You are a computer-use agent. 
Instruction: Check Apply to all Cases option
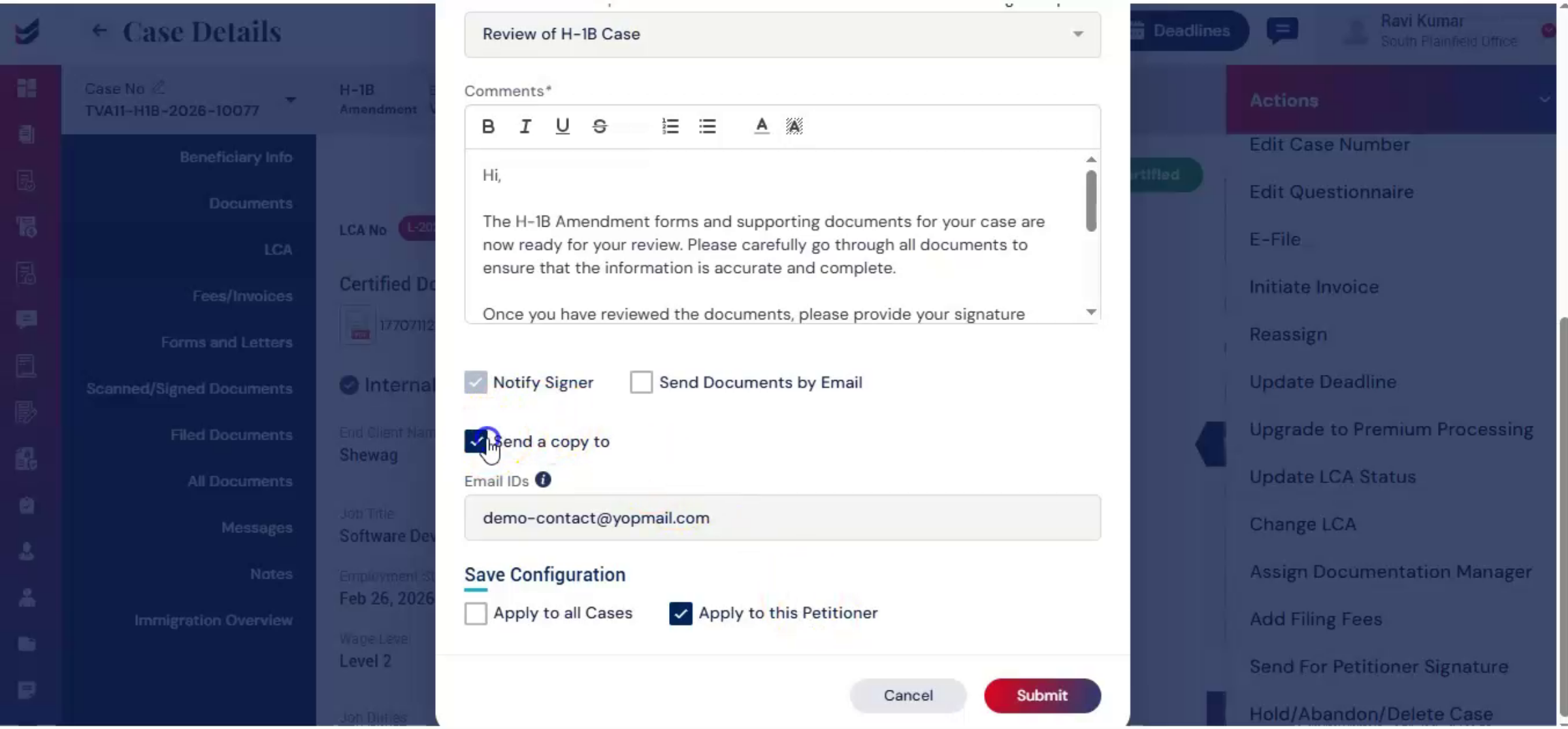click(x=476, y=613)
